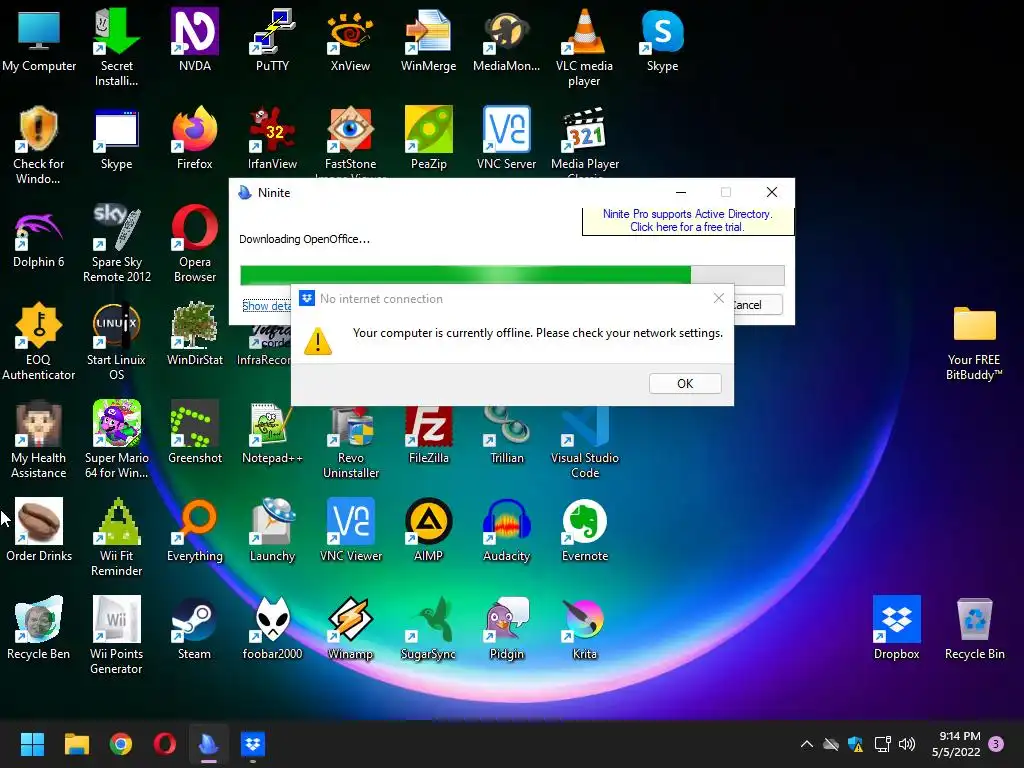Image resolution: width=1024 pixels, height=768 pixels.
Task: Open PeaZip desktop shortcut
Action: click(428, 139)
